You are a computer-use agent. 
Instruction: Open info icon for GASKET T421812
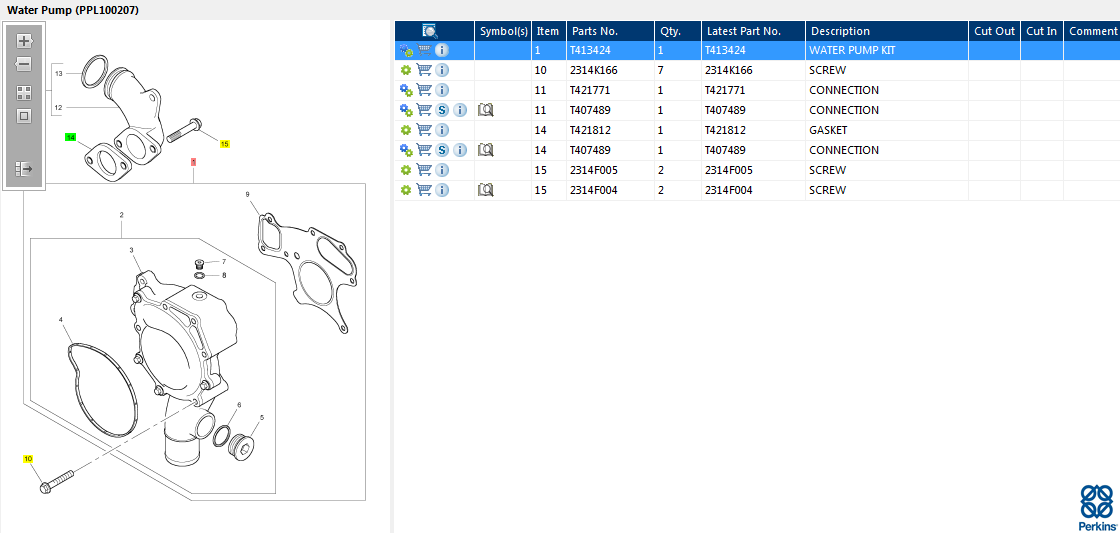(x=442, y=130)
